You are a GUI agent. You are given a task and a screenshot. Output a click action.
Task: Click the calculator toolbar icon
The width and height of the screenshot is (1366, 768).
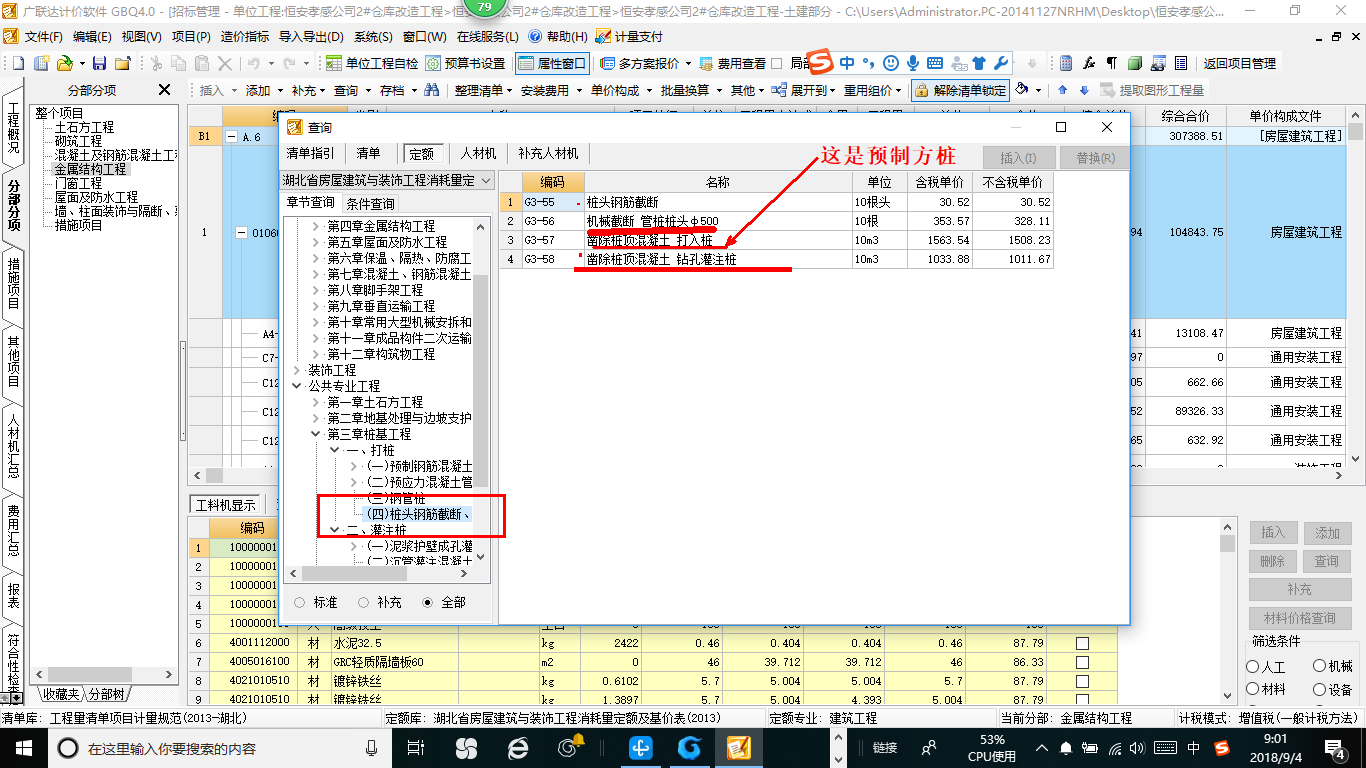(1066, 63)
